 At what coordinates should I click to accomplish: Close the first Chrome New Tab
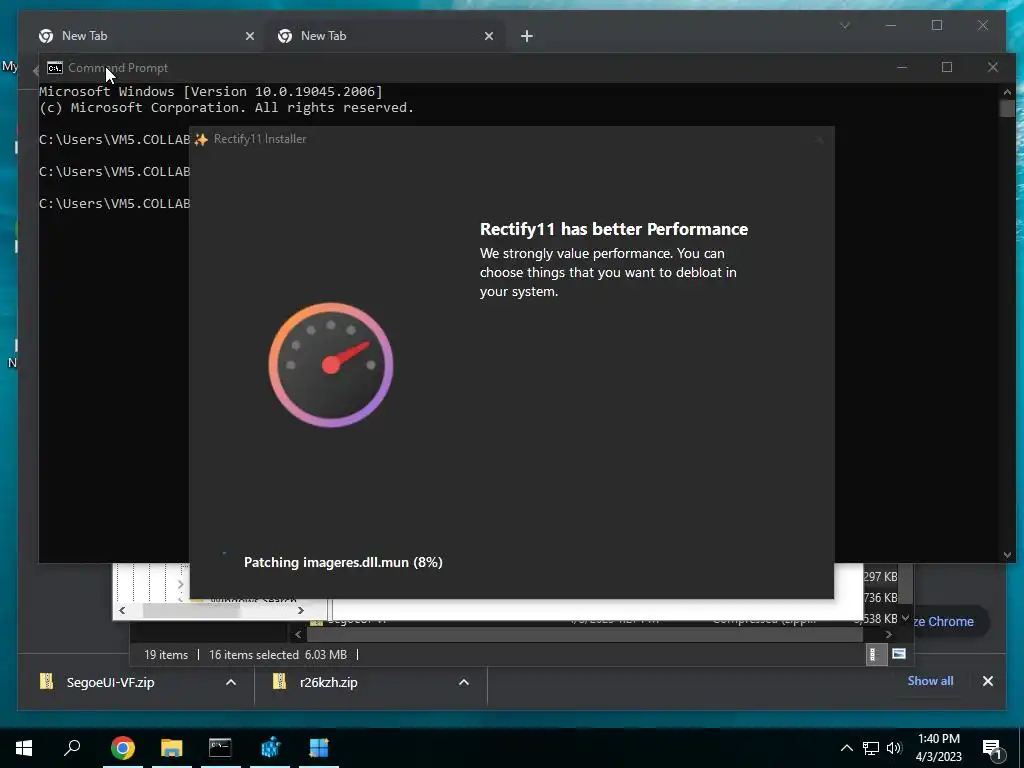pyautogui.click(x=249, y=37)
